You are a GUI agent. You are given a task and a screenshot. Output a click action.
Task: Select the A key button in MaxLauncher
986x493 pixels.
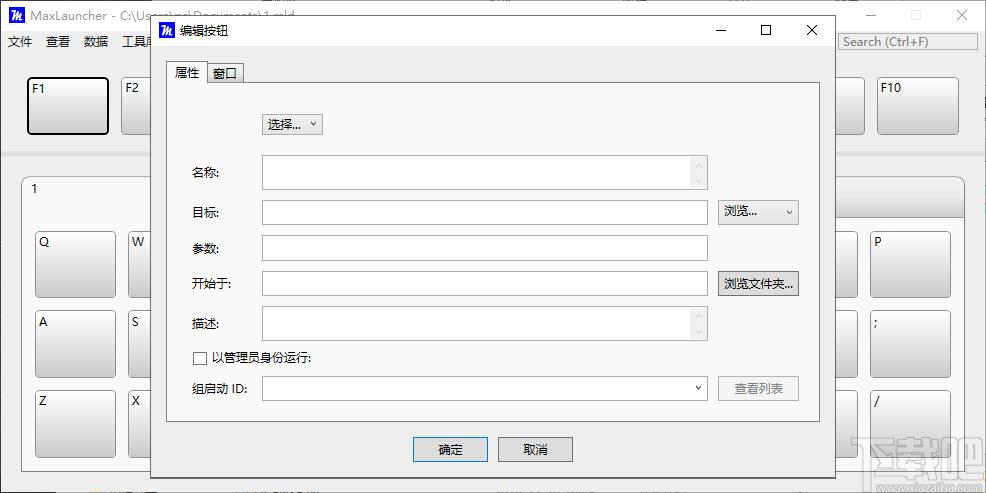[x=75, y=344]
